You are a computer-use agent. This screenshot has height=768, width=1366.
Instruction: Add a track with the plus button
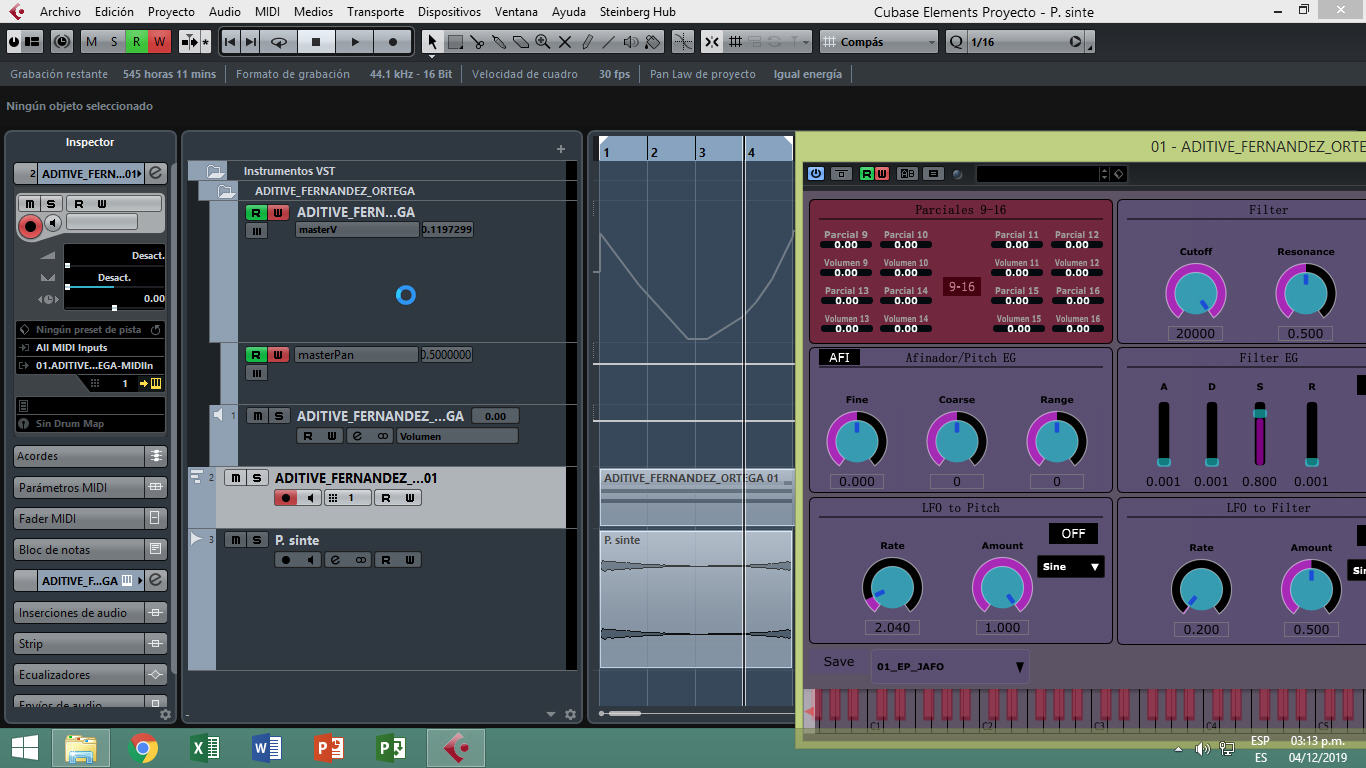pos(561,149)
